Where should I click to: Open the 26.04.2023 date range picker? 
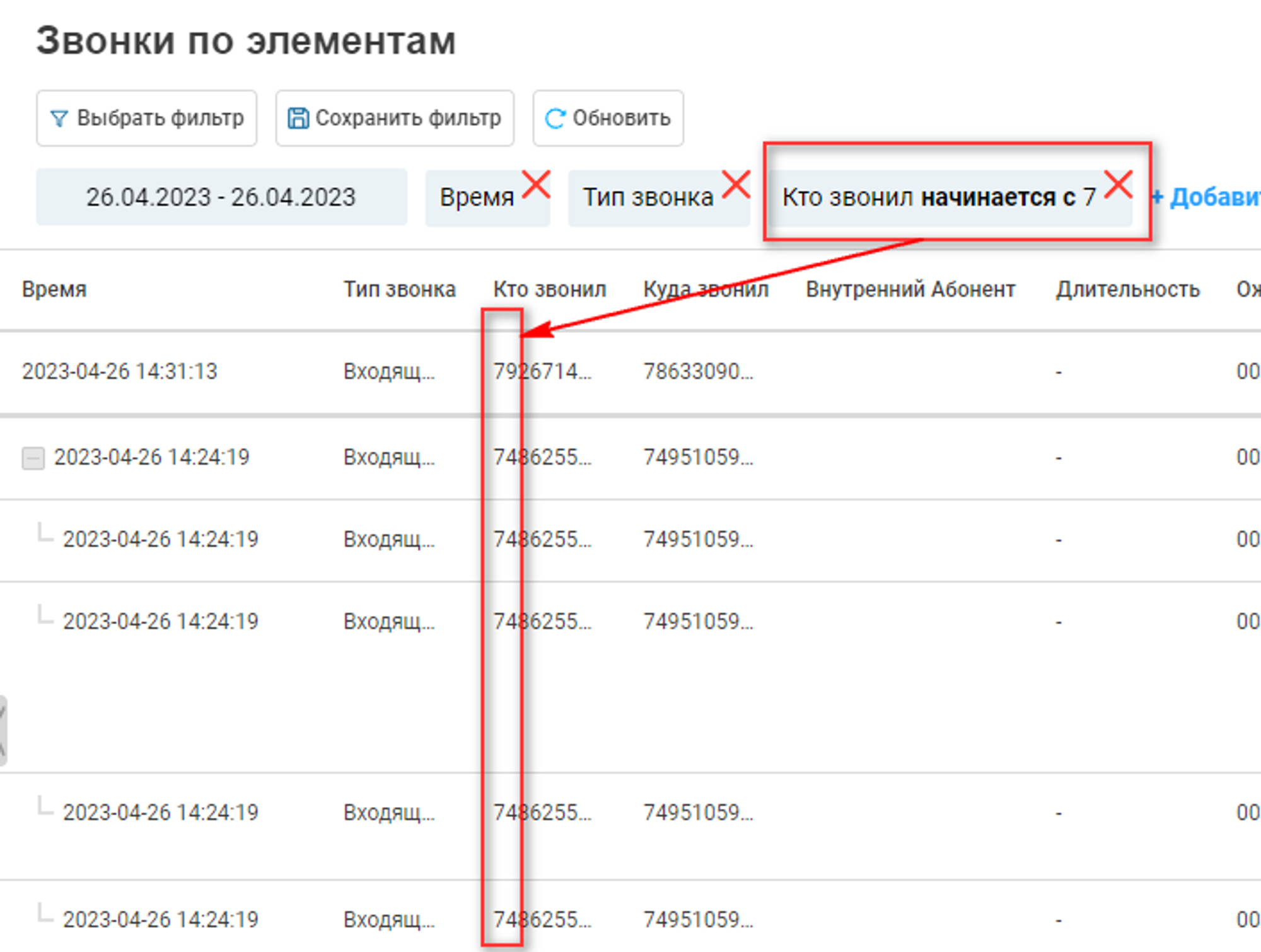click(x=221, y=197)
